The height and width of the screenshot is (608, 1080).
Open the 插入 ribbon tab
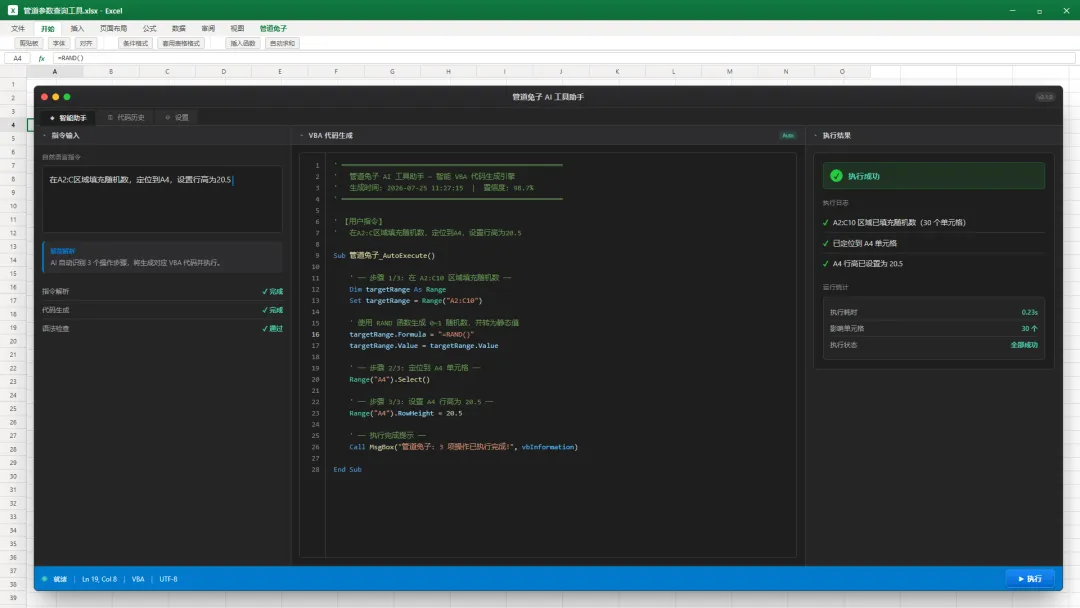77,29
